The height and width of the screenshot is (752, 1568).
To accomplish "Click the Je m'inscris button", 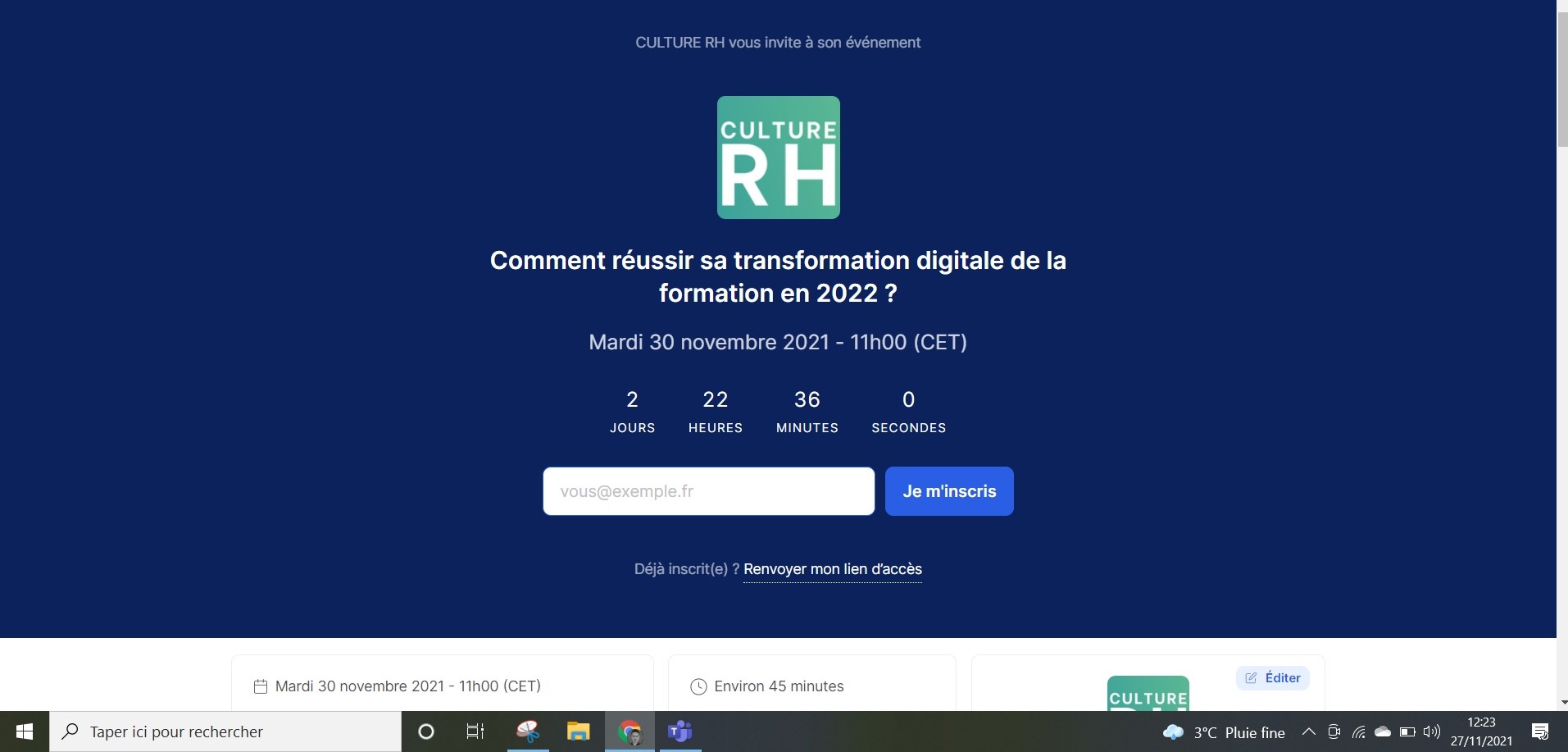I will click(x=949, y=491).
